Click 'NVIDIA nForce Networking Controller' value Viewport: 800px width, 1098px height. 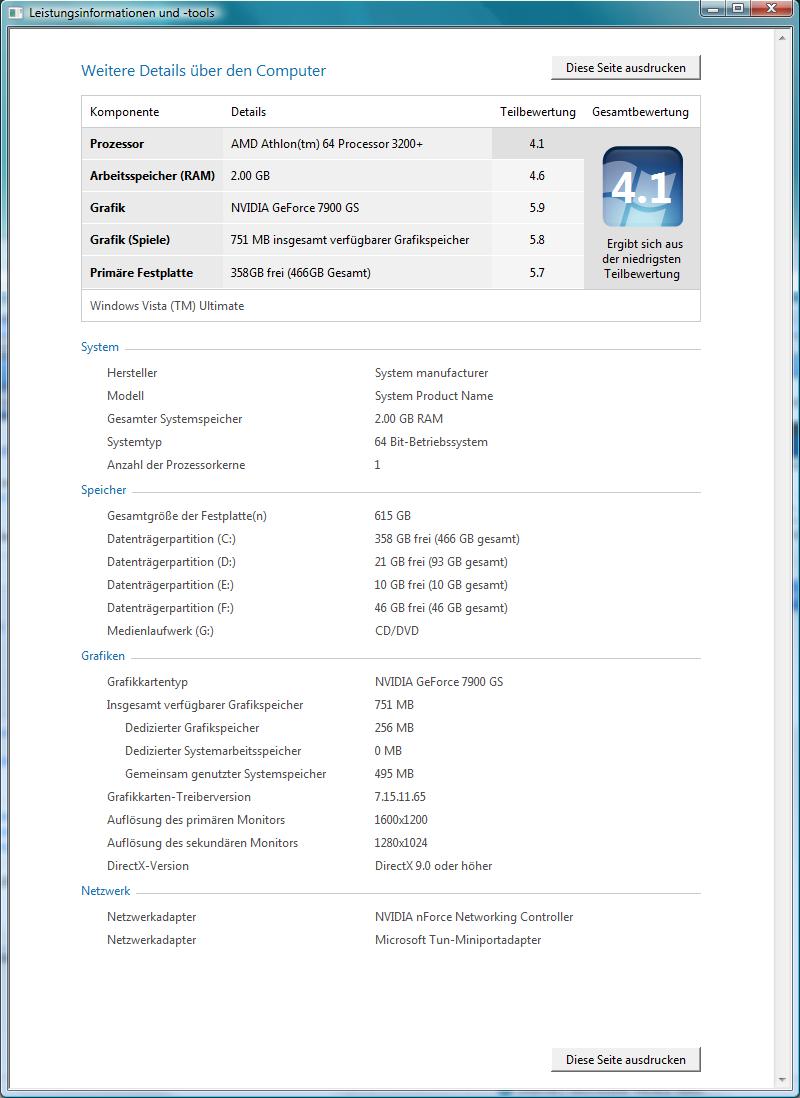pyautogui.click(x=474, y=917)
